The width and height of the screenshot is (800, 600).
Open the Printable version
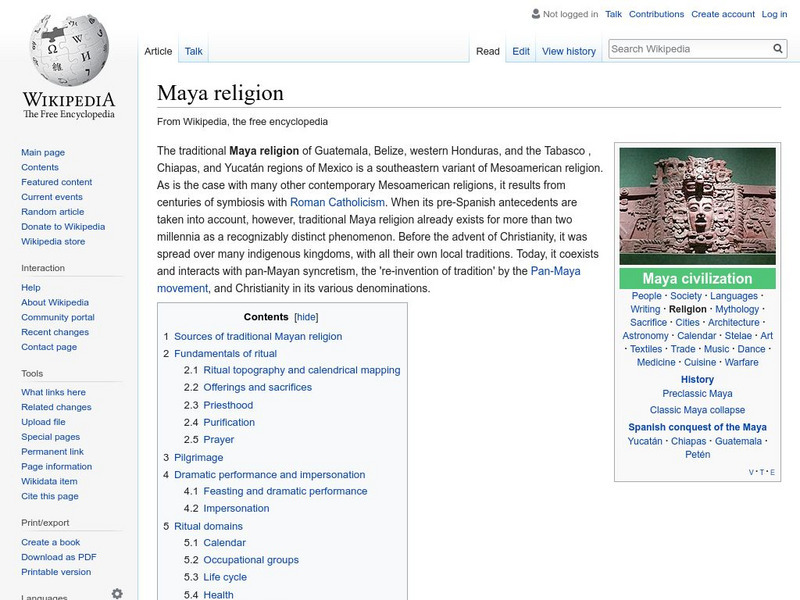coord(56,571)
